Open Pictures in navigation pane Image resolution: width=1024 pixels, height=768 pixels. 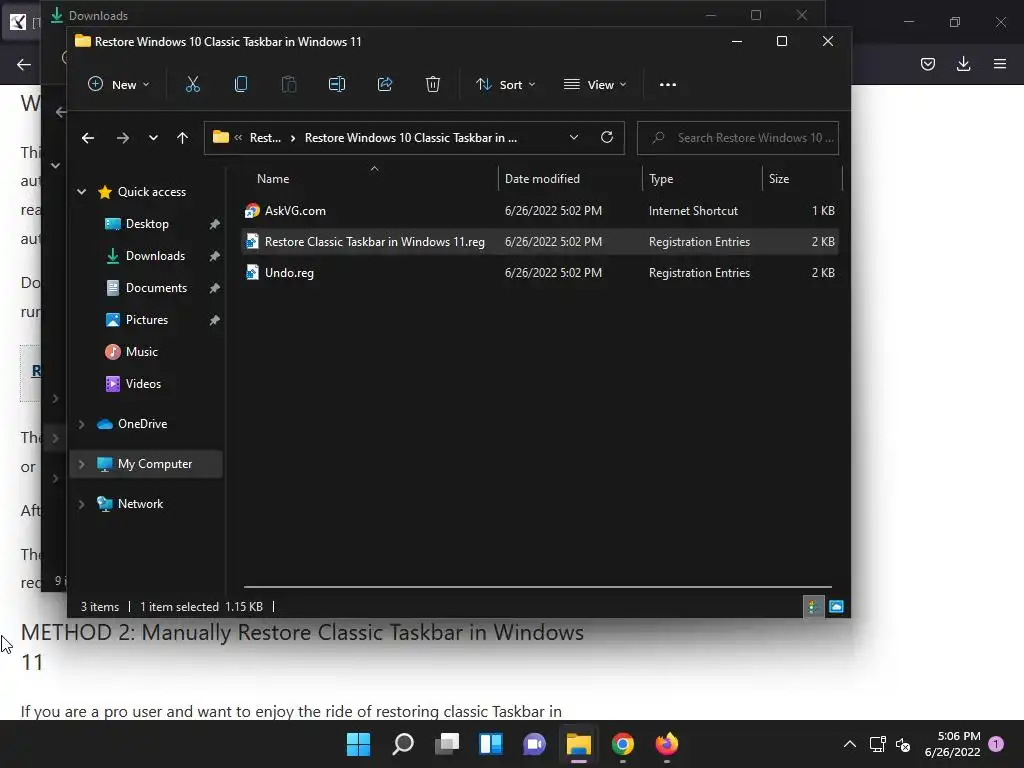(x=148, y=319)
